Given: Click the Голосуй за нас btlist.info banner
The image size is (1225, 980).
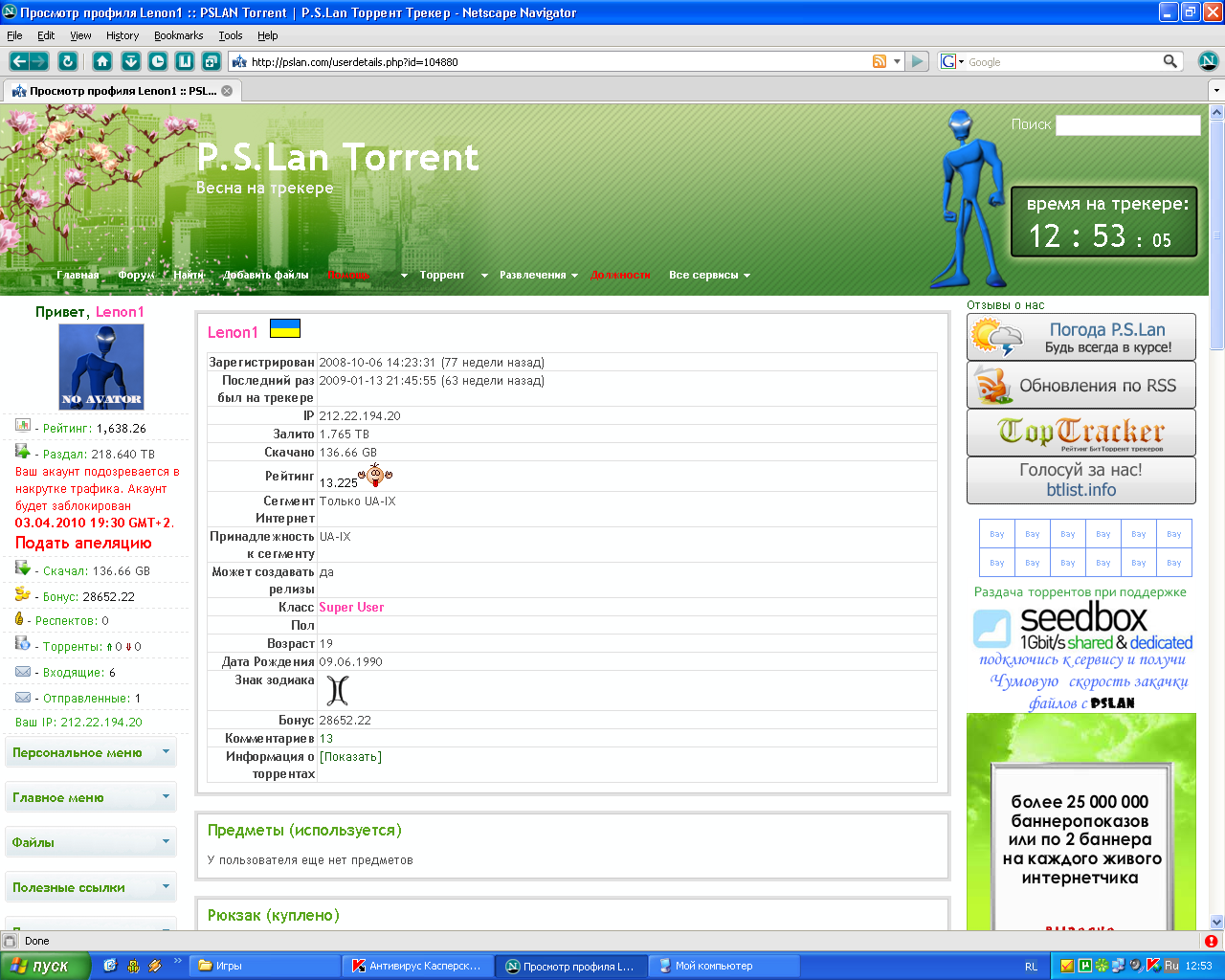Looking at the screenshot, I should [x=1081, y=480].
